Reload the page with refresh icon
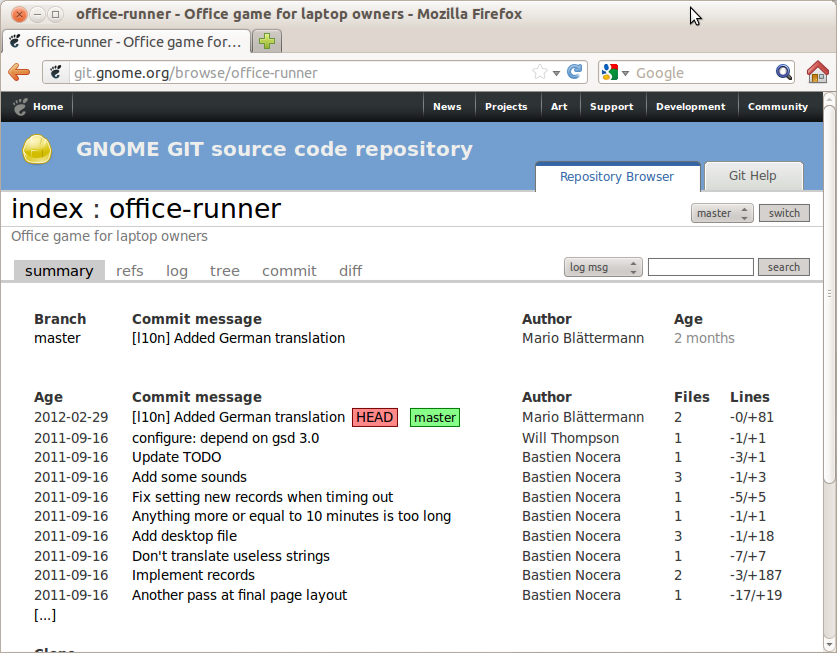 tap(574, 72)
